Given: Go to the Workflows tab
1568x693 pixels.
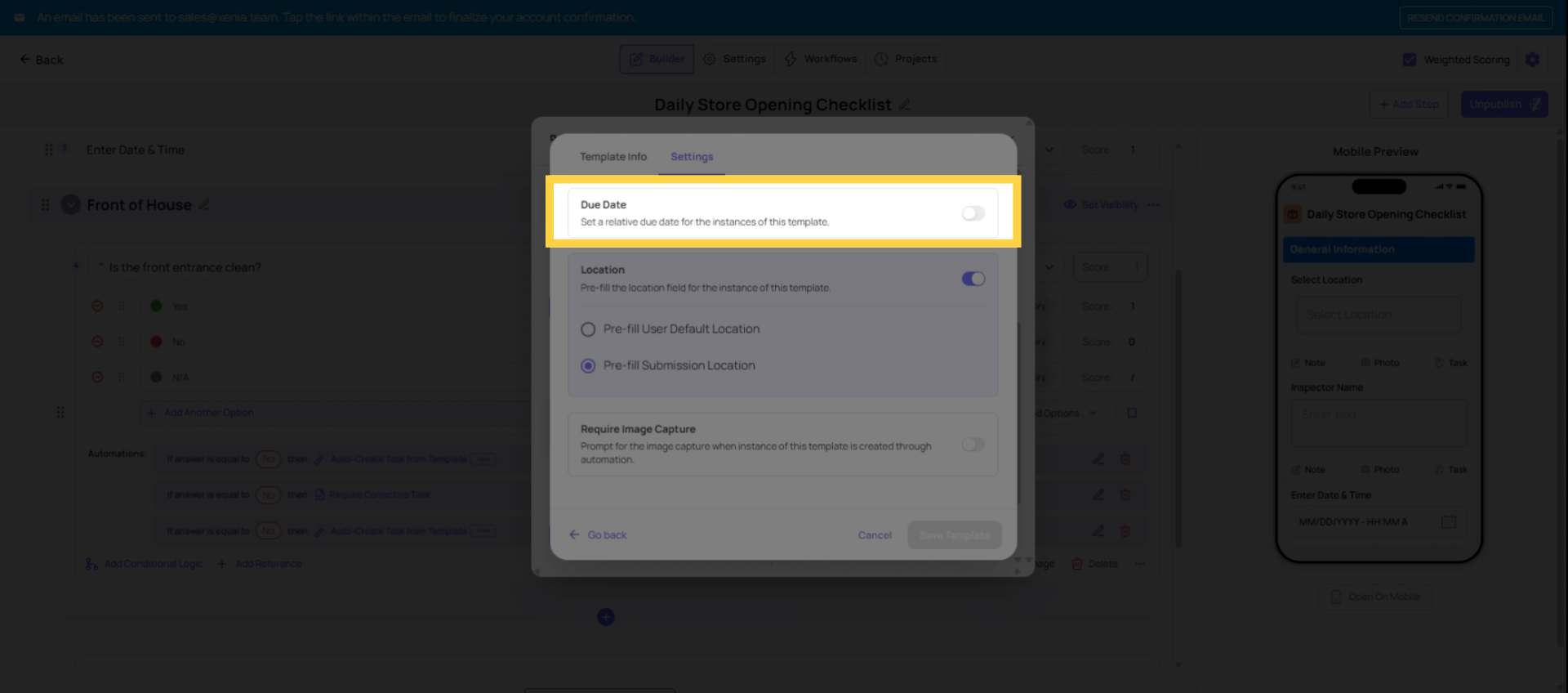Looking at the screenshot, I should click(821, 59).
